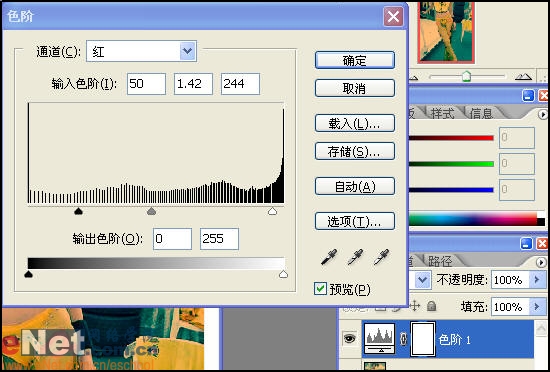The width and height of the screenshot is (550, 372).
Task: Click the output levels field showing 0
Action: pyautogui.click(x=172, y=239)
